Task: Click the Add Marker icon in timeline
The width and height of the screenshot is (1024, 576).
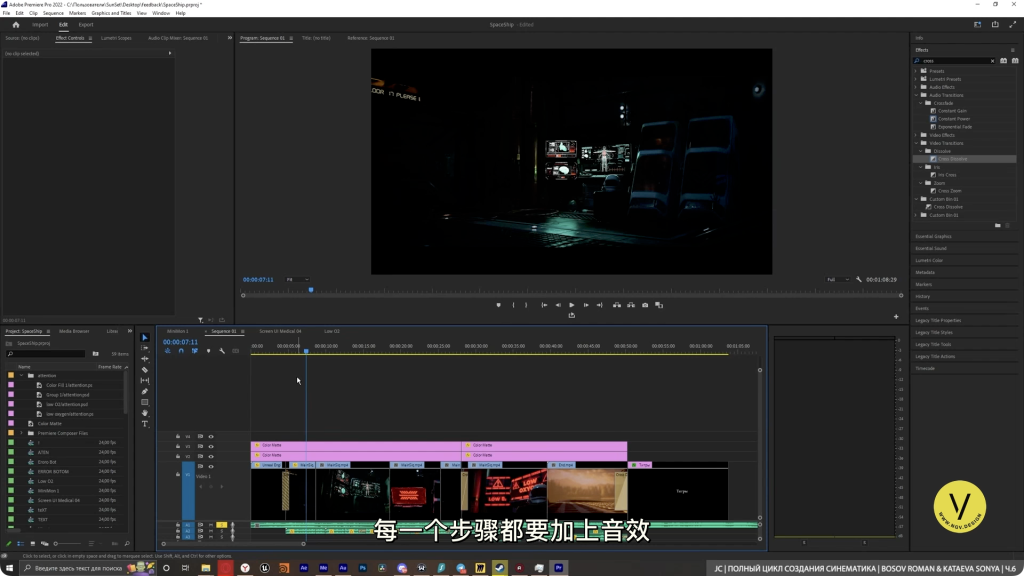Action: coord(208,351)
